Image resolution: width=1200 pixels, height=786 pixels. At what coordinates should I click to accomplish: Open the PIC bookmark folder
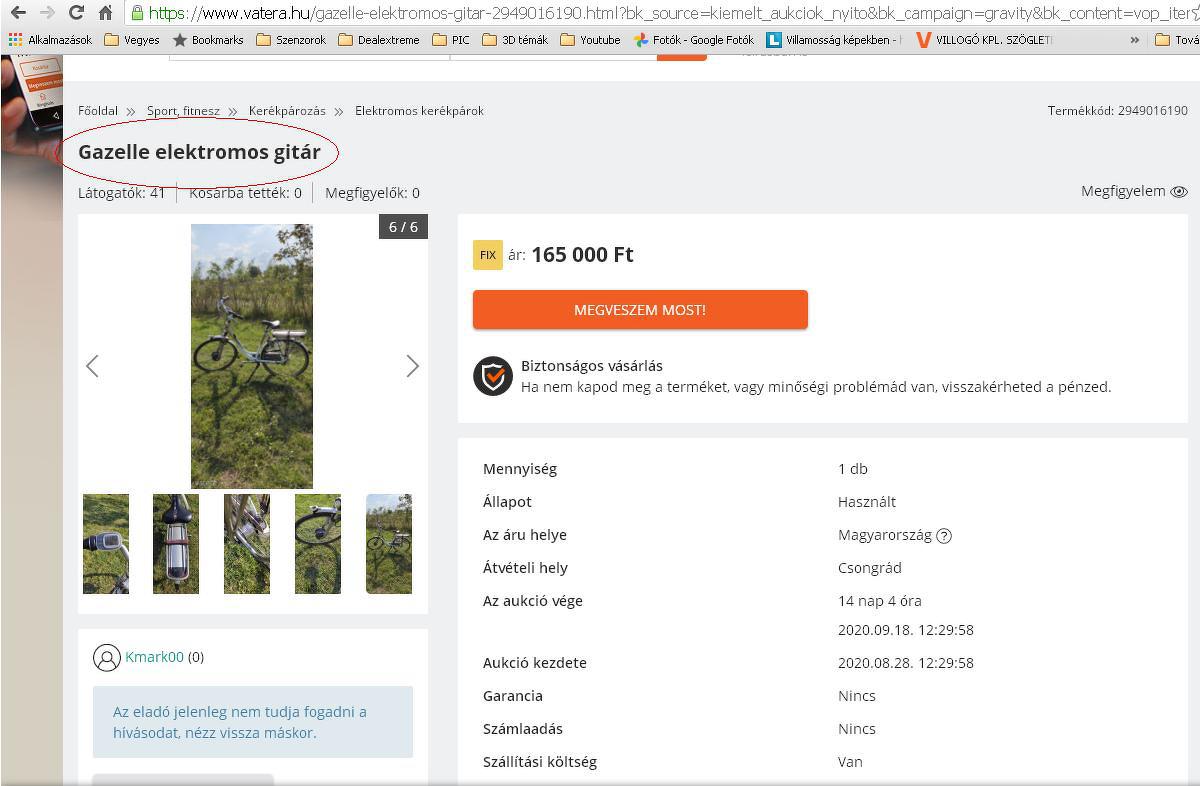coord(451,40)
